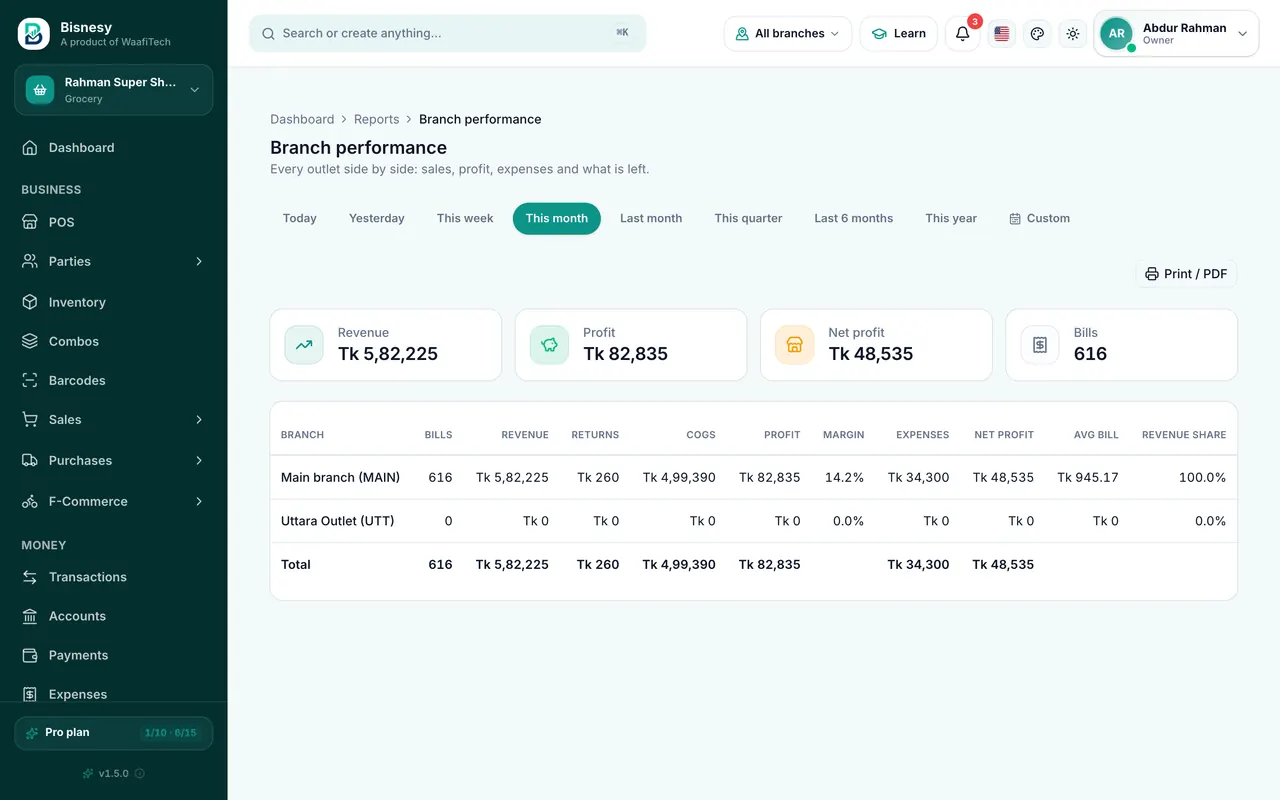Viewport: 1280px width, 800px height.
Task: Open the color palette theme icon
Action: [1037, 33]
